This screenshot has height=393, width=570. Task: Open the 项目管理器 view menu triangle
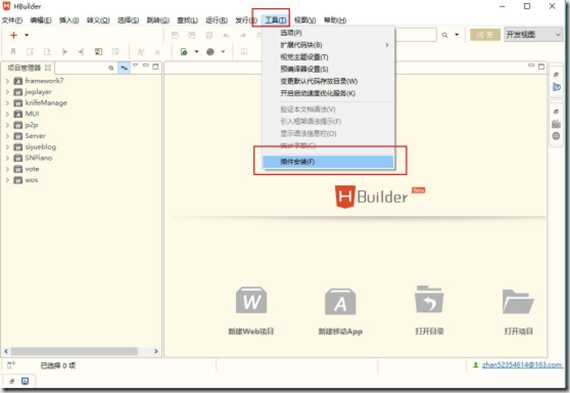pyautogui.click(x=136, y=65)
